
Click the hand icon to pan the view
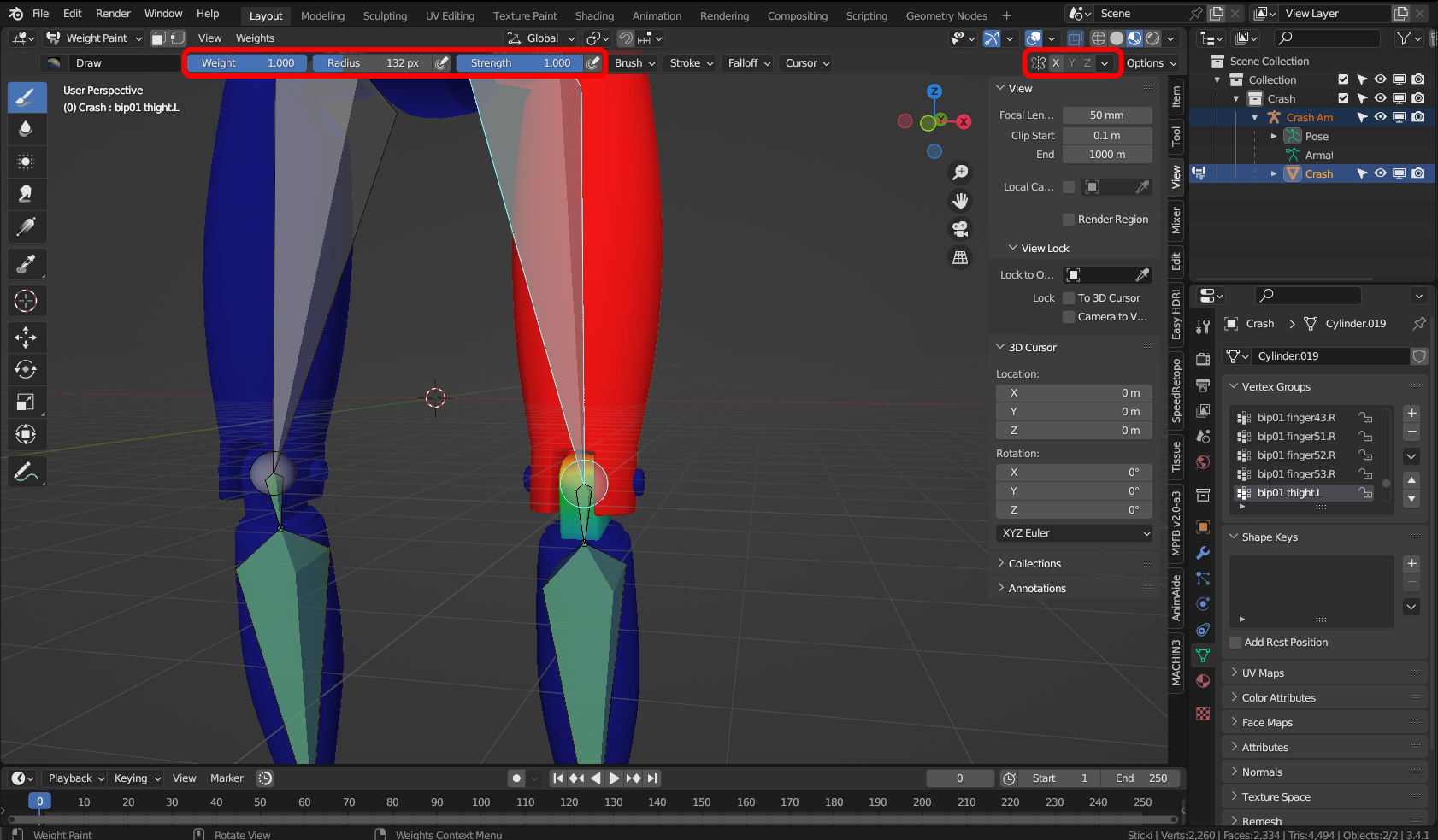pyautogui.click(x=960, y=201)
